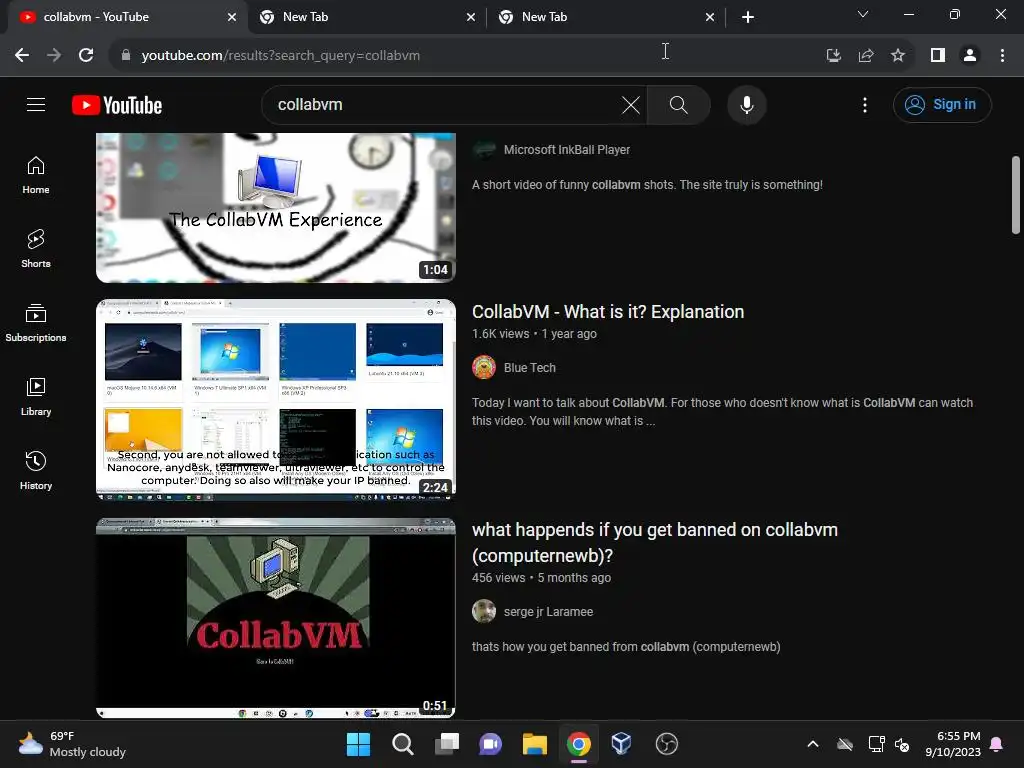Open the Windows Start menu
Image resolution: width=1024 pixels, height=768 pixels.
358,744
